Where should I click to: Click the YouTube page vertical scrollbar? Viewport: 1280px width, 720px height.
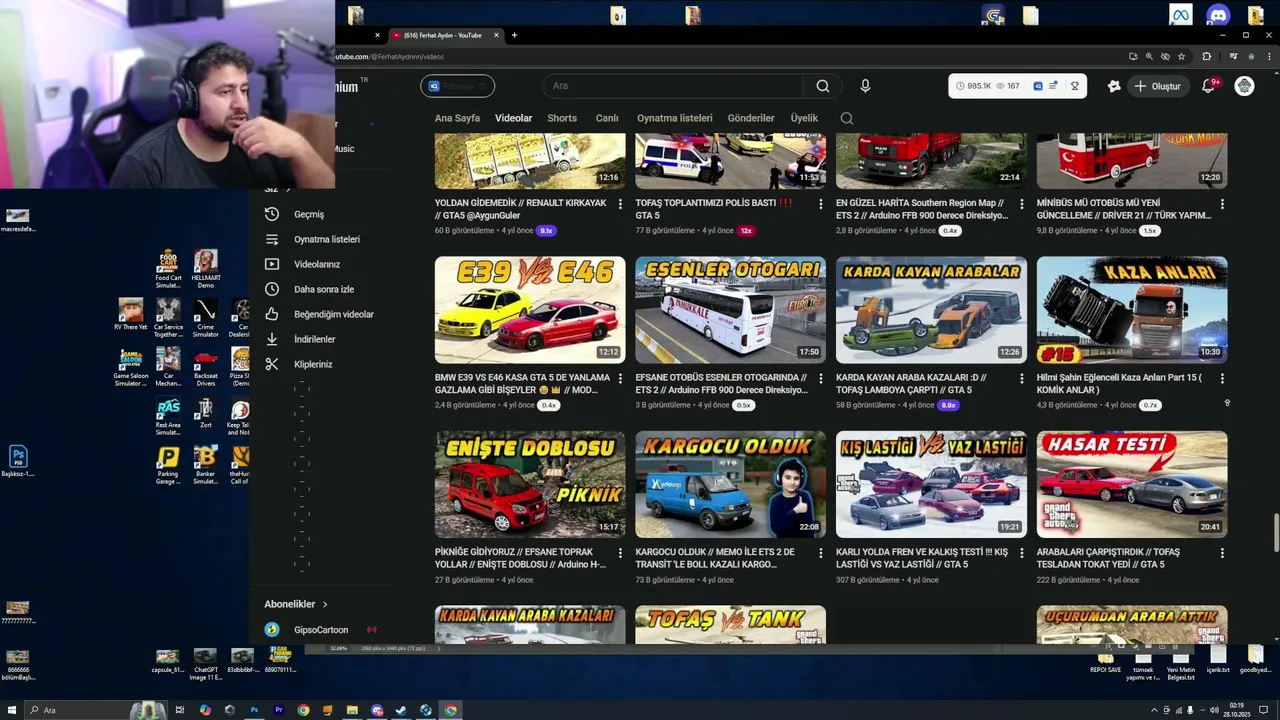[1275, 530]
